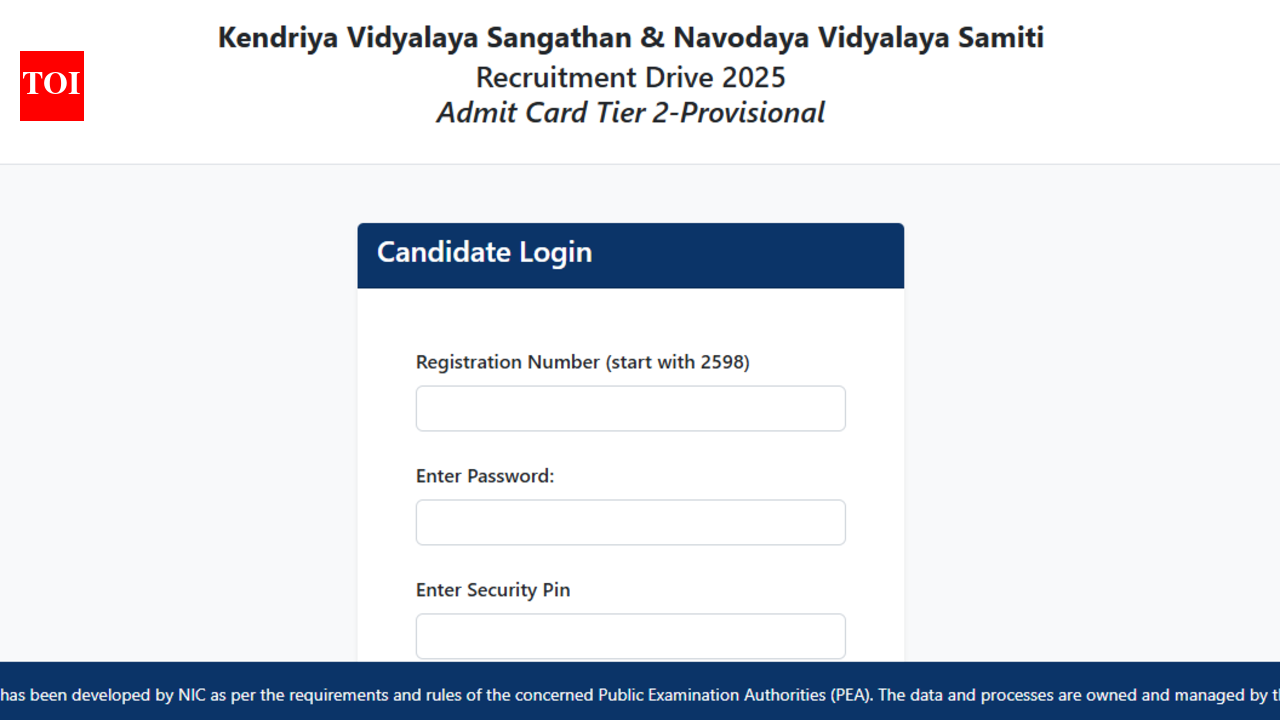The width and height of the screenshot is (1280, 720).
Task: Click the Registration Number (start with 2598) label
Action: point(583,362)
